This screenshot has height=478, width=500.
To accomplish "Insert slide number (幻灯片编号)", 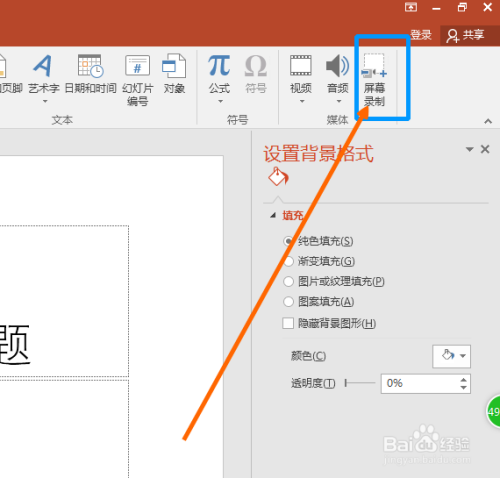I will 137,80.
